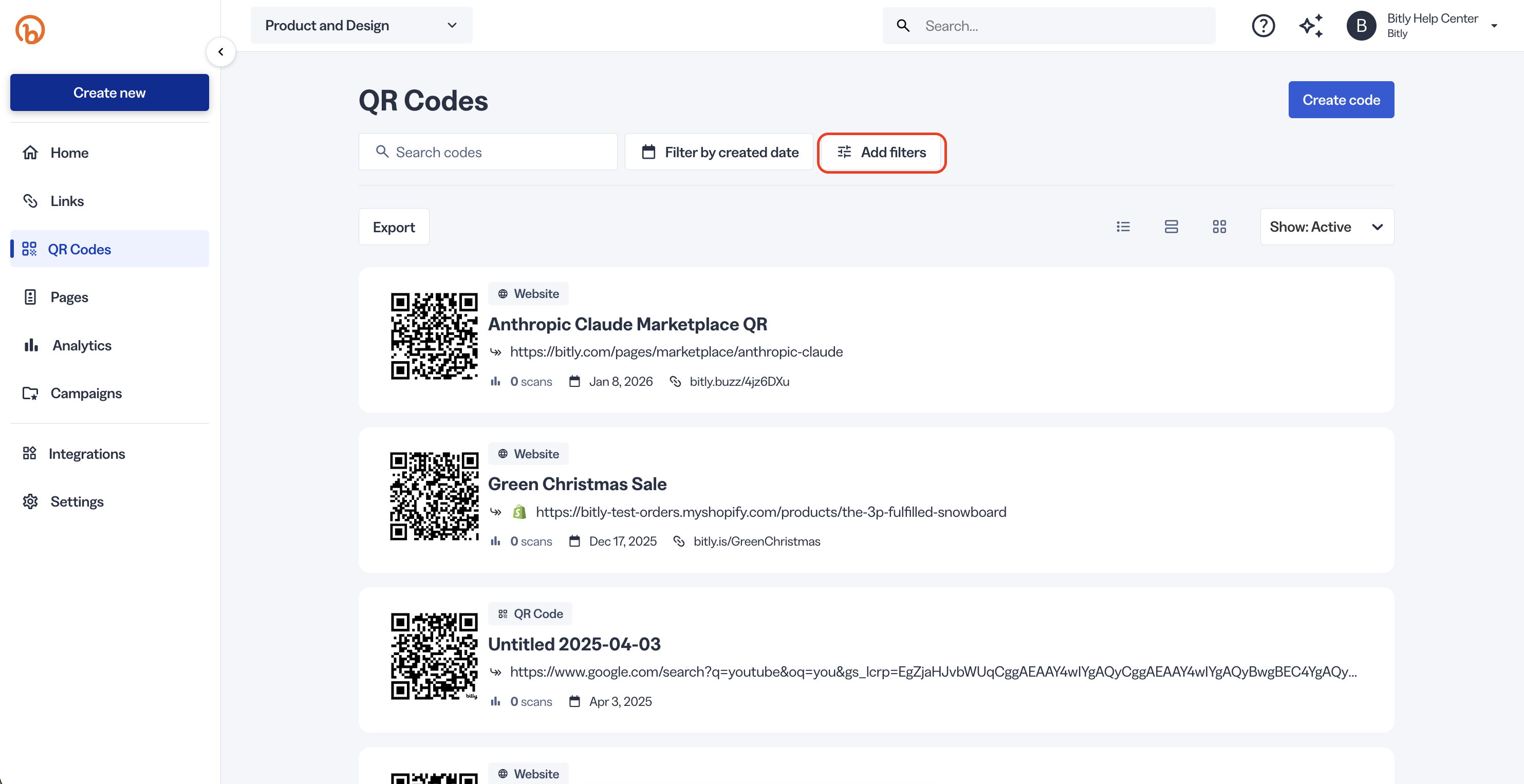Screen dimensions: 1524x784
Task: Click the bitly.is/GreenChristmas short link
Action: coord(757,542)
